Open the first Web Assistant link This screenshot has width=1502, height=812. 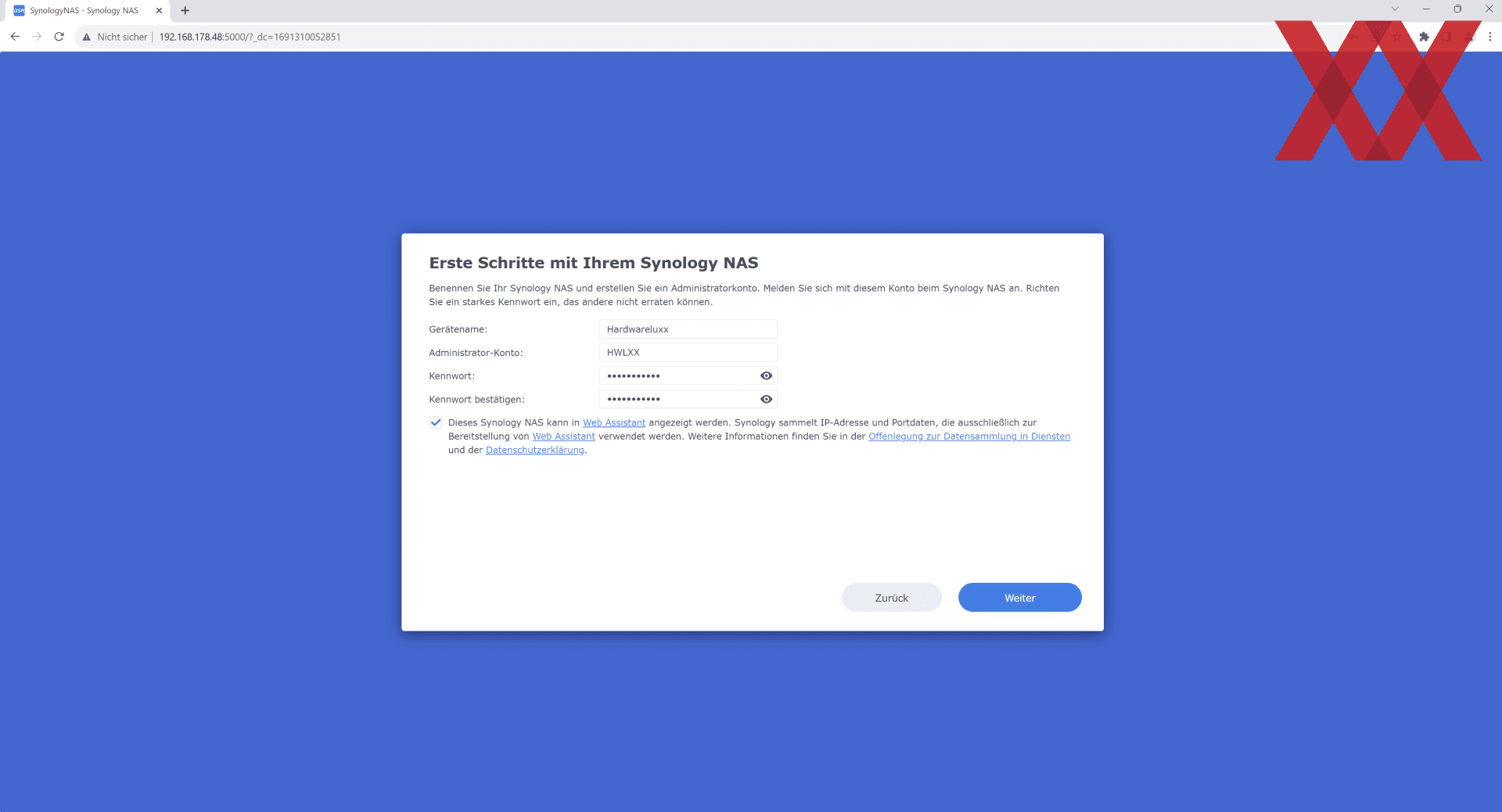(x=614, y=422)
